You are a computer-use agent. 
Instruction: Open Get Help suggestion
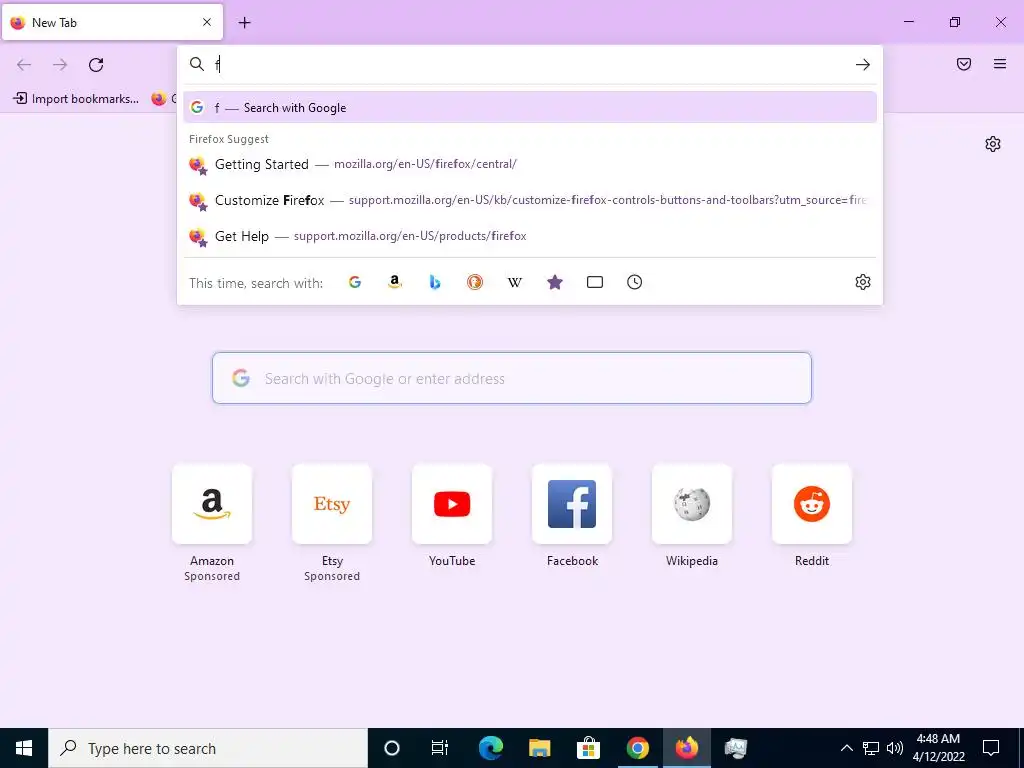(530, 236)
